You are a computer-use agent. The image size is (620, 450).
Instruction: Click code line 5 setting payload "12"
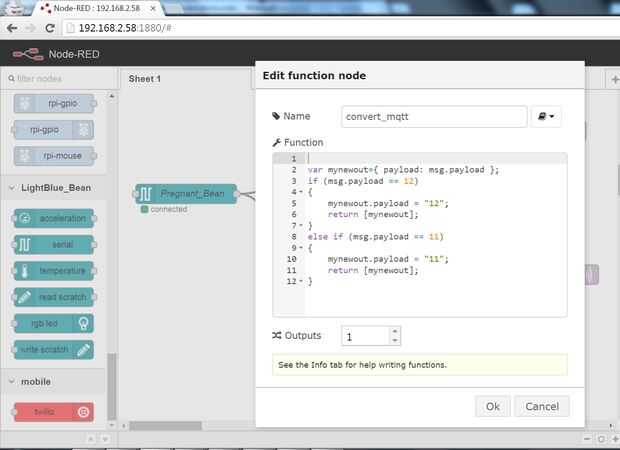[388, 203]
